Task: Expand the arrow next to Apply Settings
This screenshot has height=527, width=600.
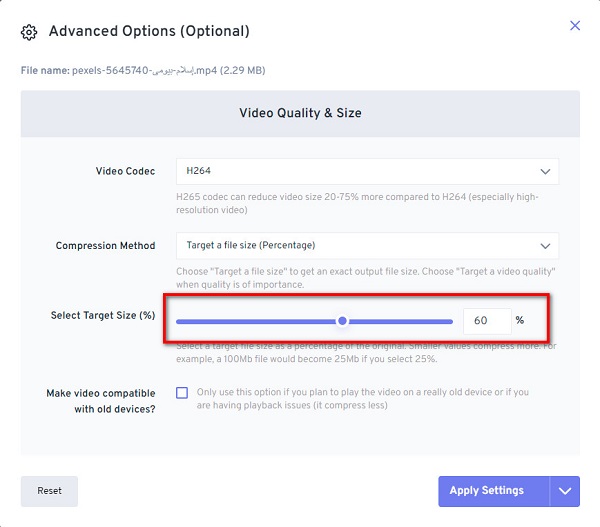Action: [564, 491]
